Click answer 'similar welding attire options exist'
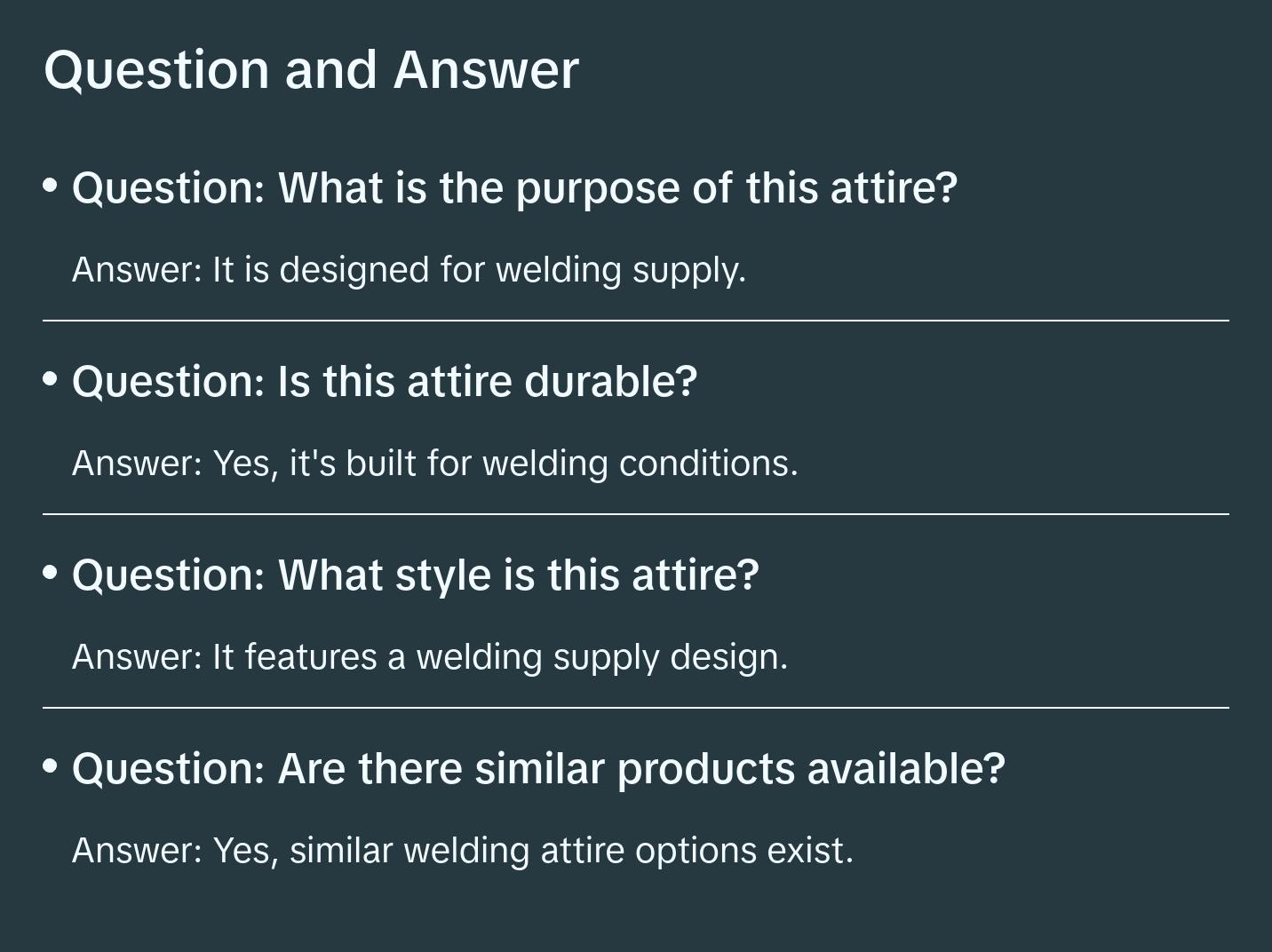This screenshot has width=1272, height=952. [462, 851]
